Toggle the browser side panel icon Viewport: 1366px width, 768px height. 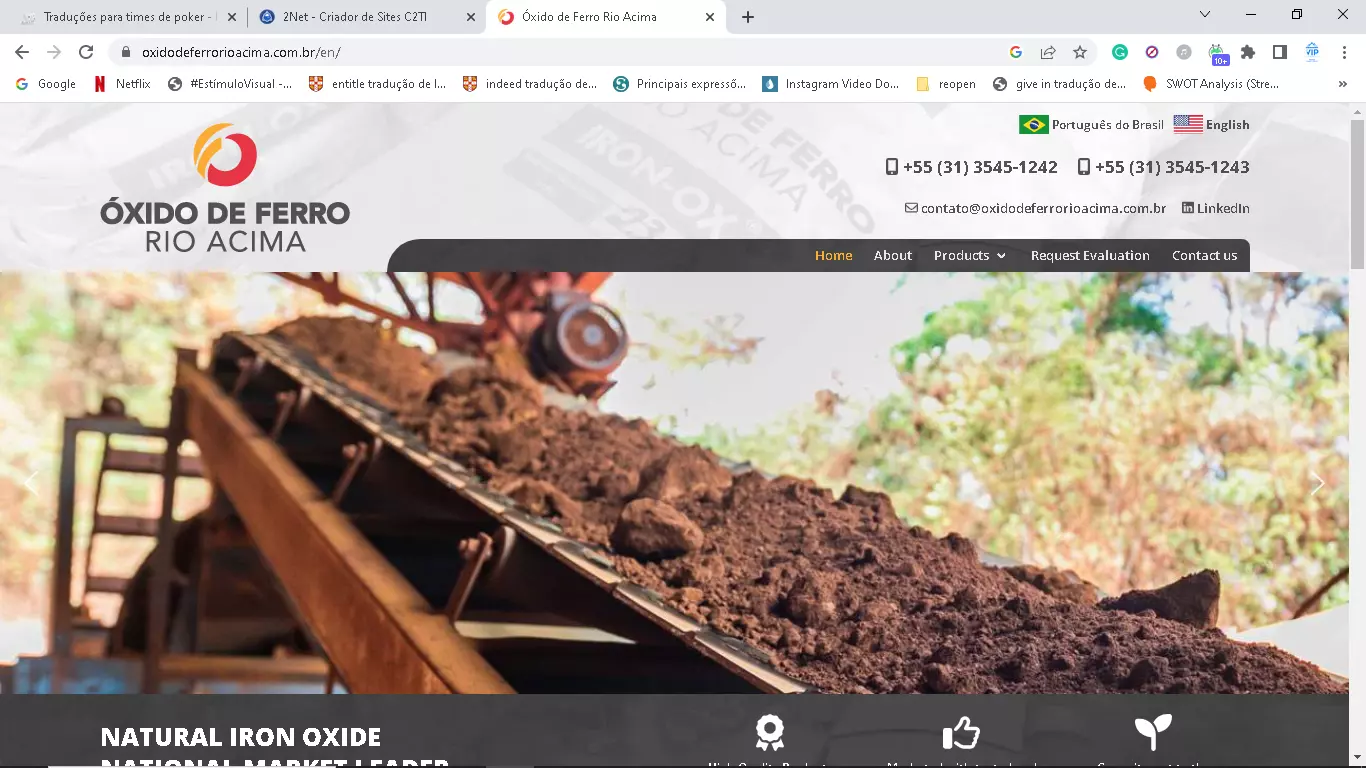1279,52
